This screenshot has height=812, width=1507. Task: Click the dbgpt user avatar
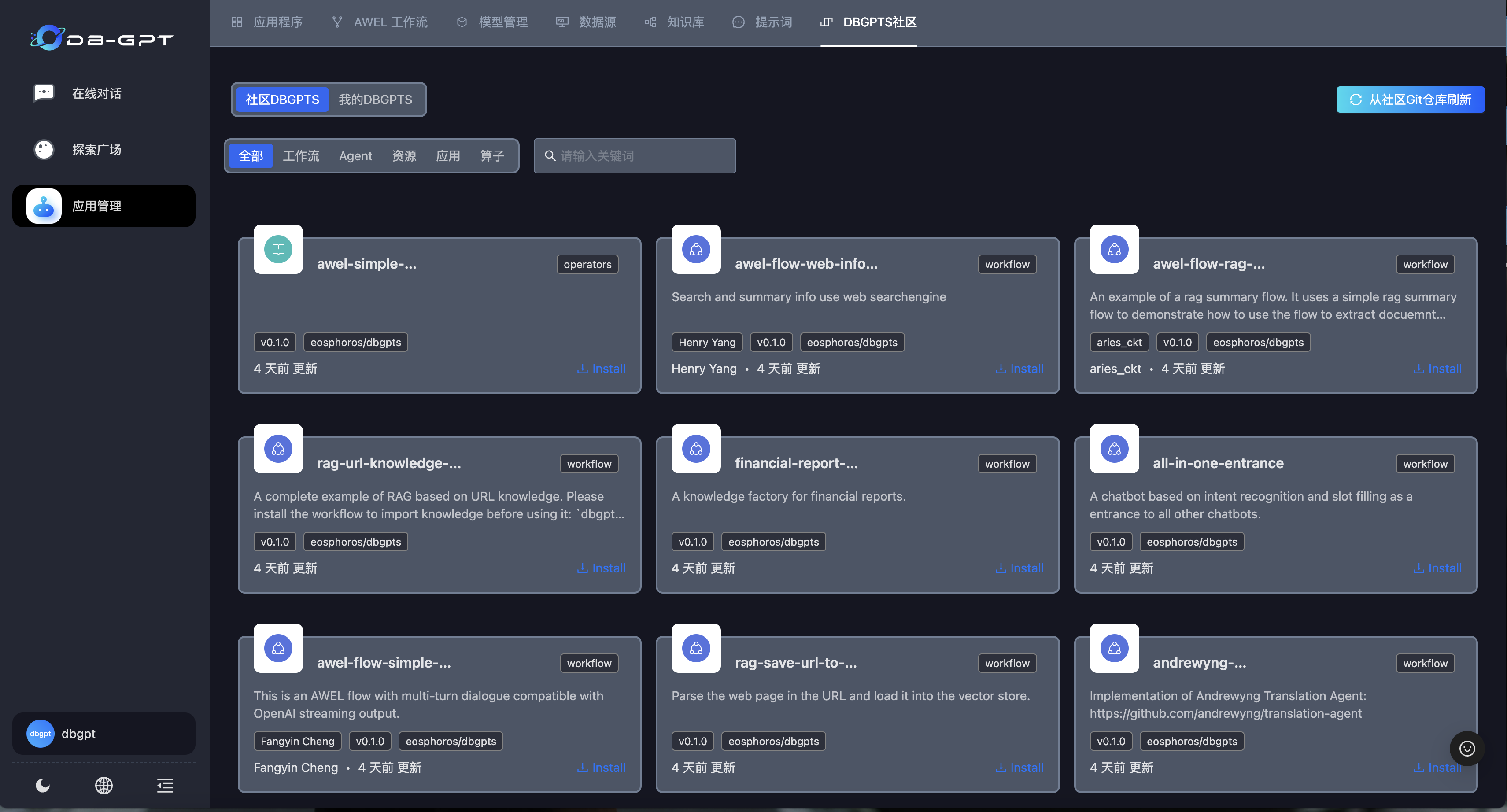pyautogui.click(x=41, y=734)
